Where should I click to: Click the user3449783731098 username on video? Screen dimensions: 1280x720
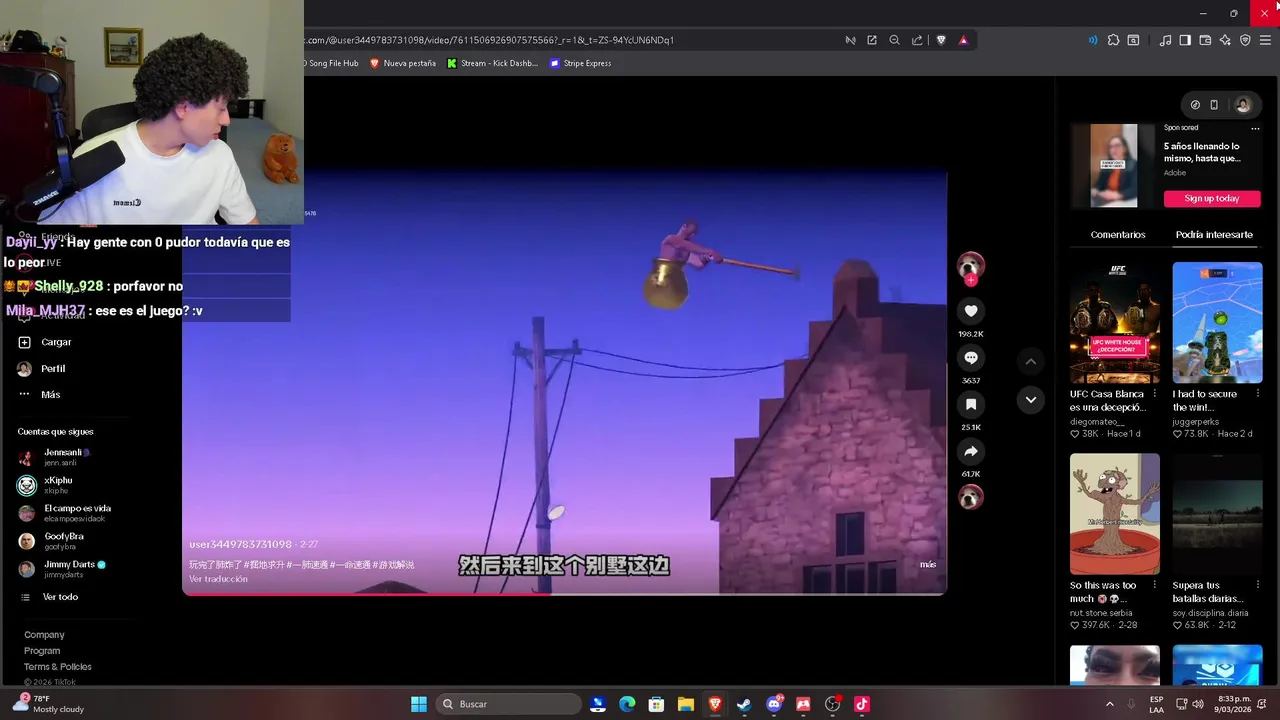(241, 544)
